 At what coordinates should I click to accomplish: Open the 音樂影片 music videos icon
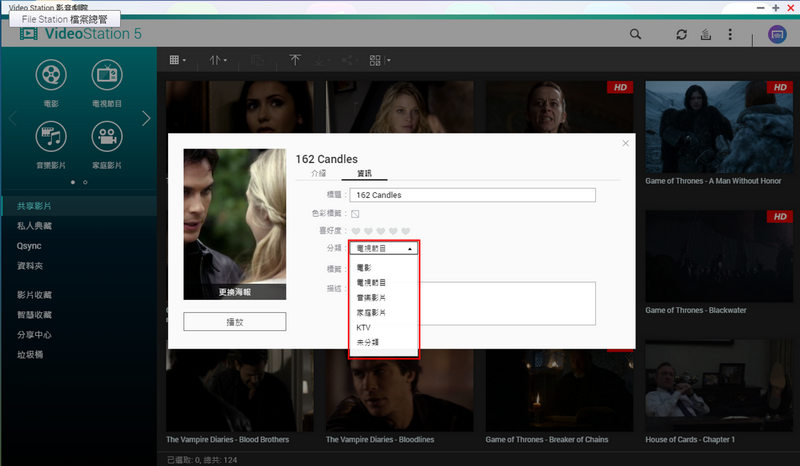51,136
